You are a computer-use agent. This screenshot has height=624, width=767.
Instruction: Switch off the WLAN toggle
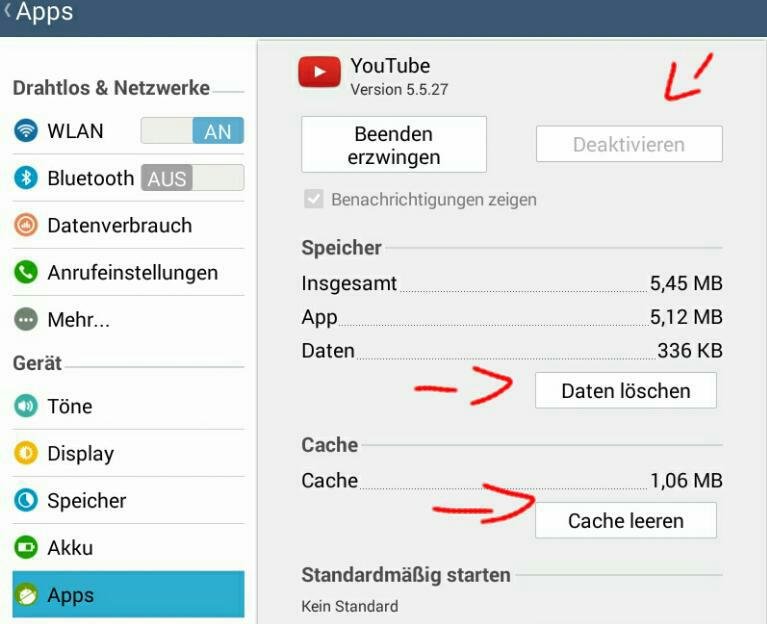(x=192, y=131)
